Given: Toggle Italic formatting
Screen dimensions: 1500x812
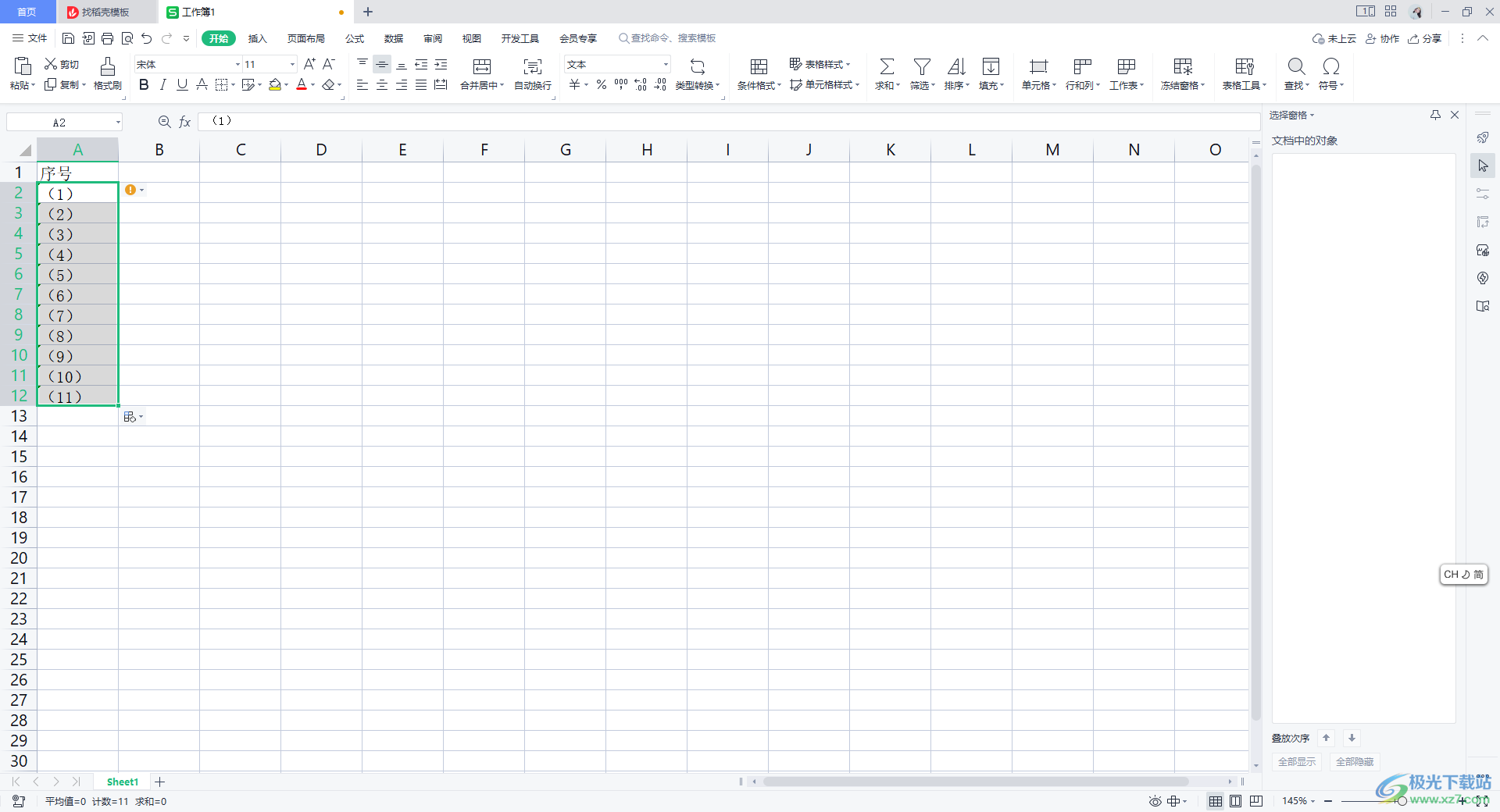Looking at the screenshot, I should [x=162, y=84].
